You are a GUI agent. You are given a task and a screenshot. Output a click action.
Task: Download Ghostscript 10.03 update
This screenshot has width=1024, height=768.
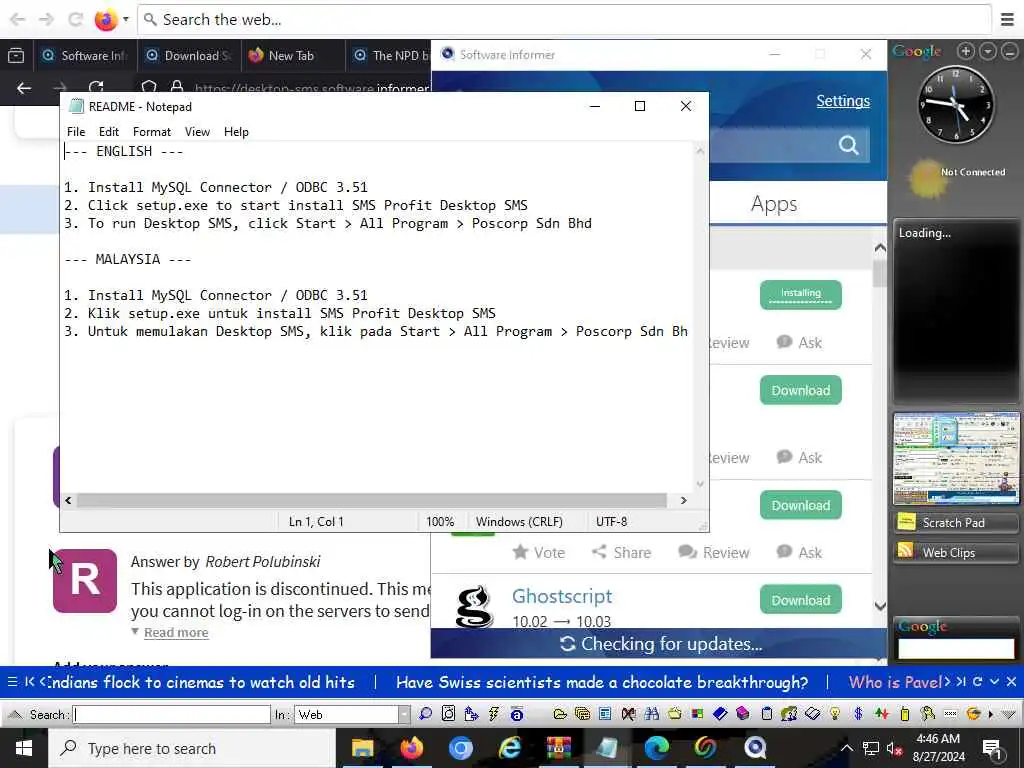[x=801, y=600]
